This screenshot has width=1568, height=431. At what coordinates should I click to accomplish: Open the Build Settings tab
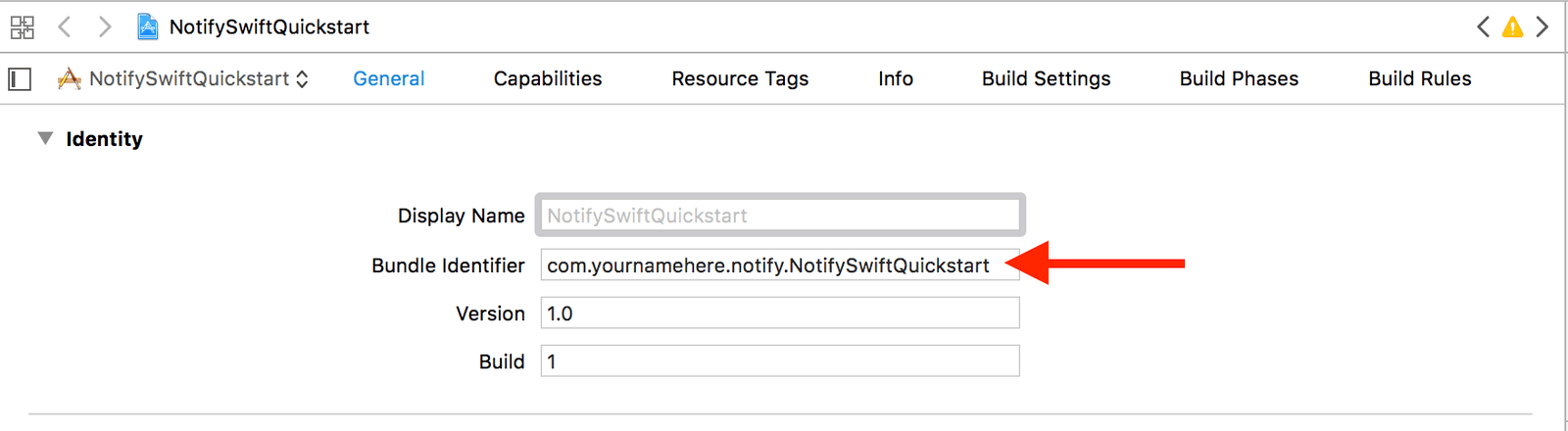pyautogui.click(x=1046, y=79)
